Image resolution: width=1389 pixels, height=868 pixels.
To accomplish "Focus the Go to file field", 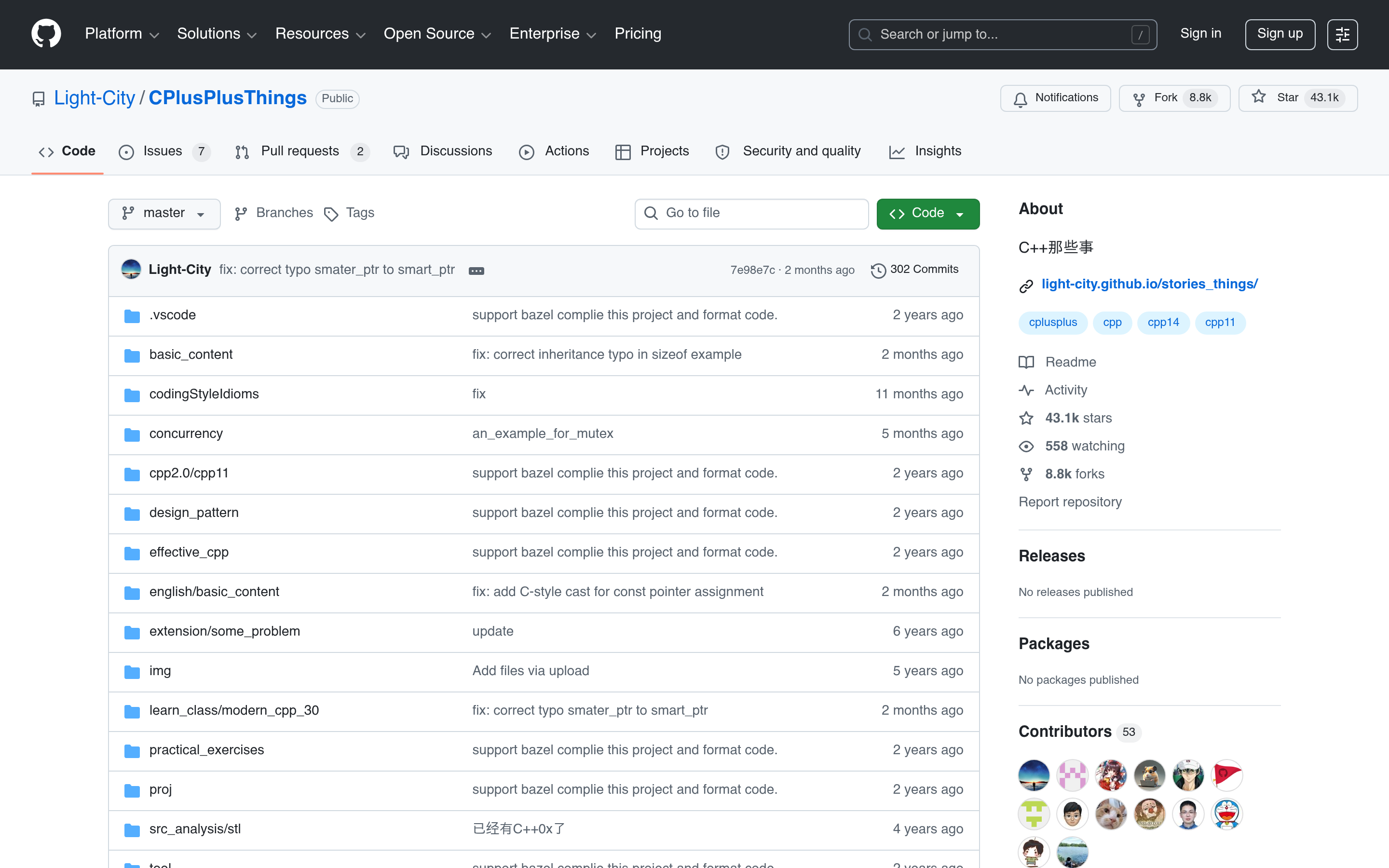I will (x=751, y=214).
